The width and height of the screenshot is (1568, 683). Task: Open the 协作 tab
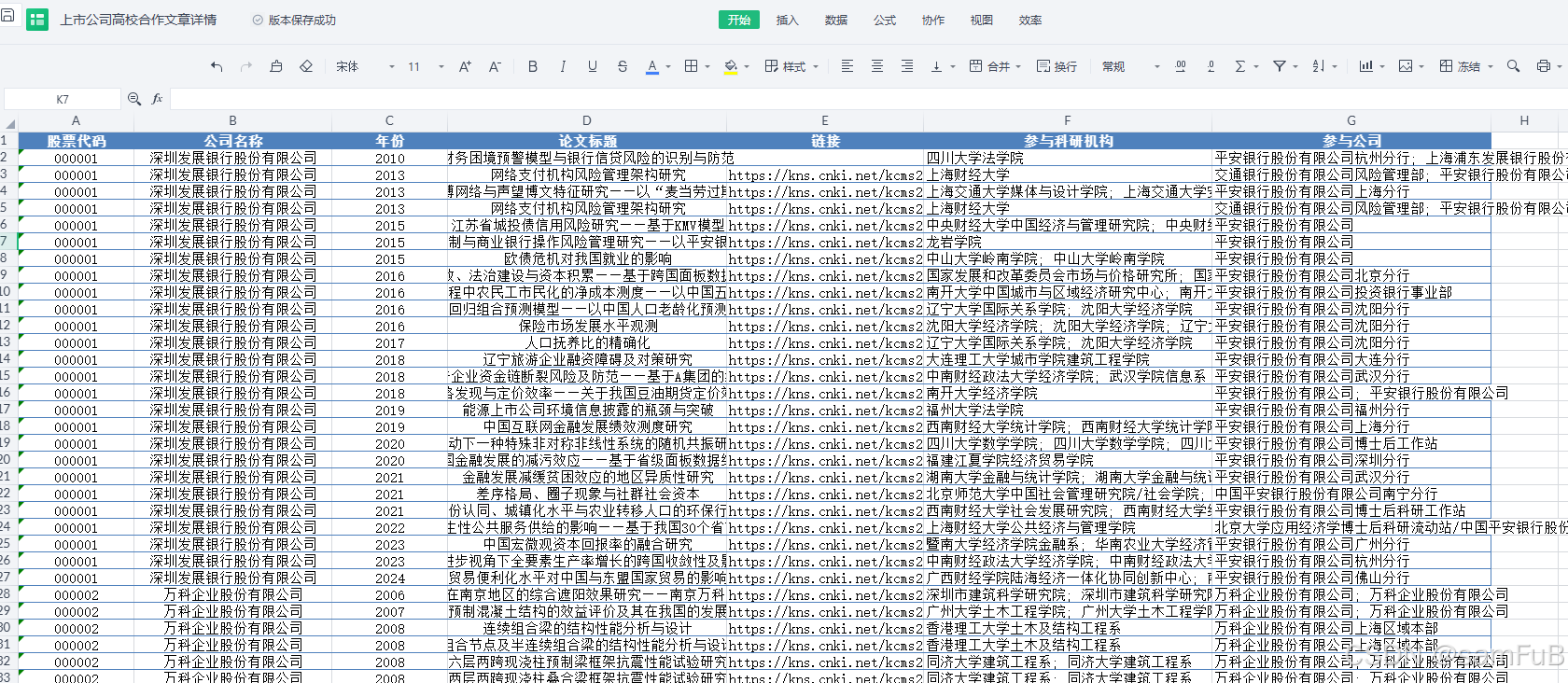(933, 20)
